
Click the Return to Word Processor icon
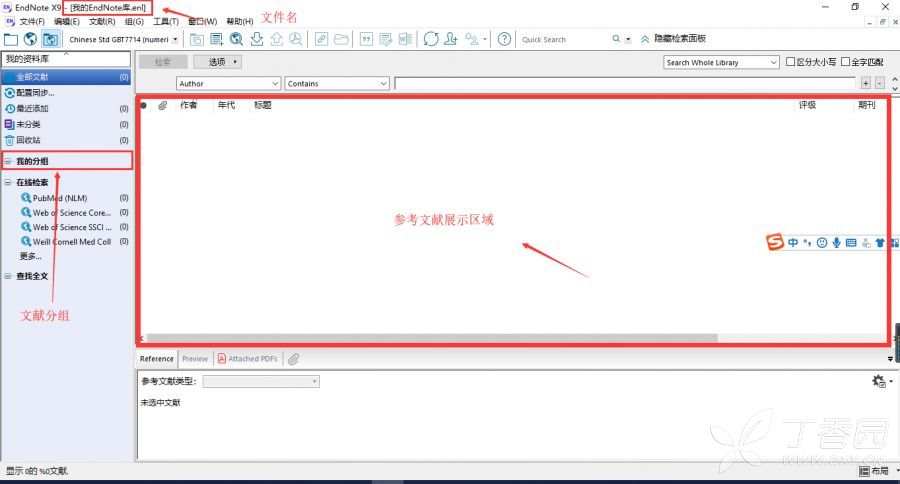pyautogui.click(x=405, y=39)
